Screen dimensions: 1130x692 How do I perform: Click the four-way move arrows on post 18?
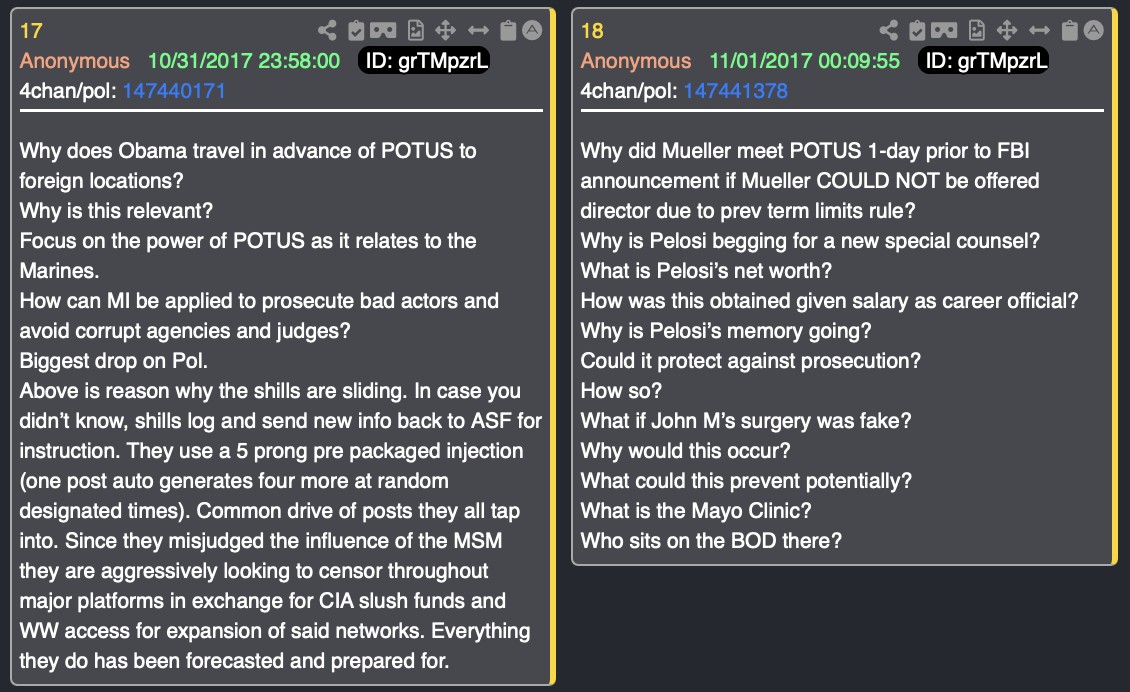pyautogui.click(x=1007, y=30)
